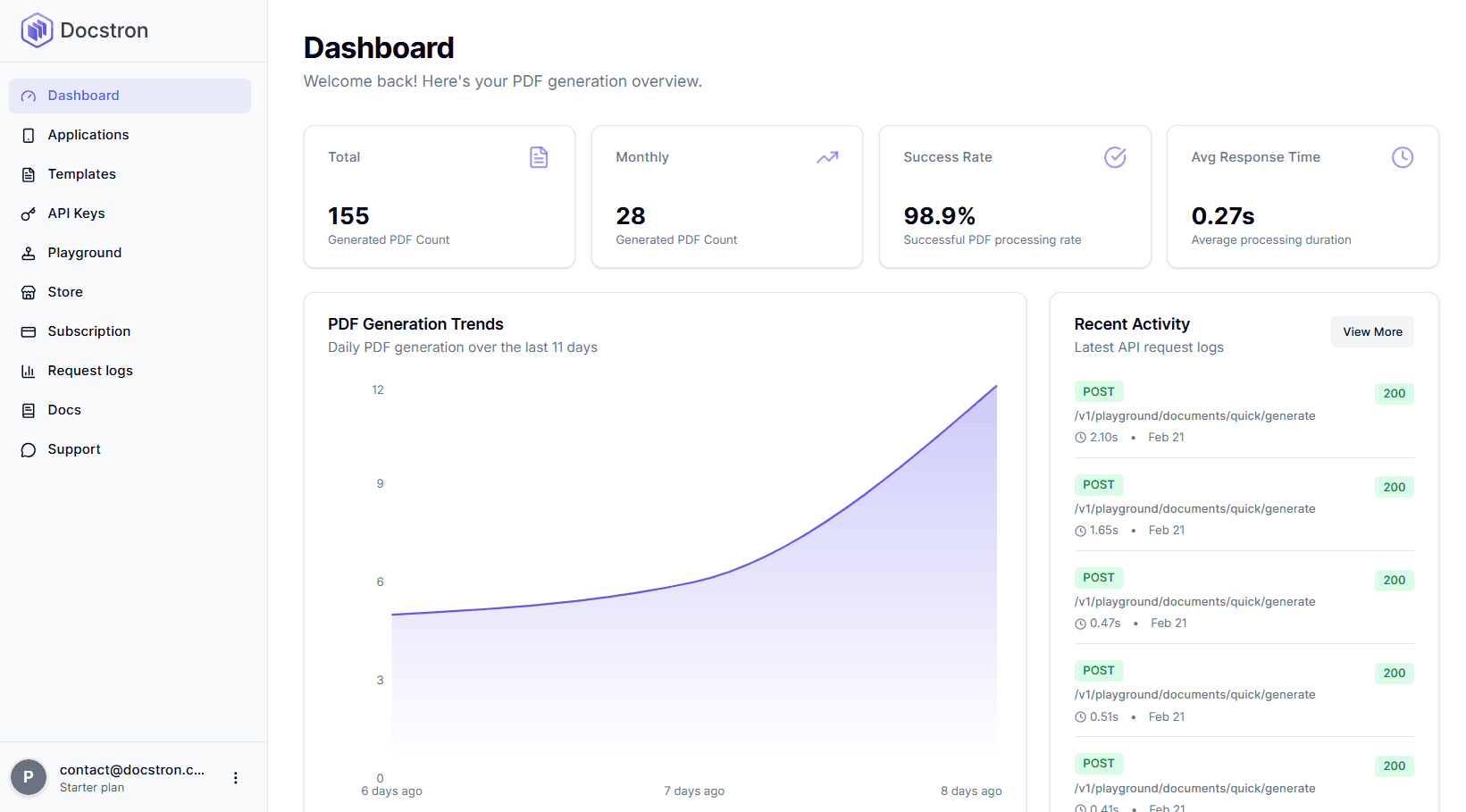Open the Applications sidebar icon
Image resolution: width=1466 pixels, height=812 pixels.
pyautogui.click(x=29, y=136)
